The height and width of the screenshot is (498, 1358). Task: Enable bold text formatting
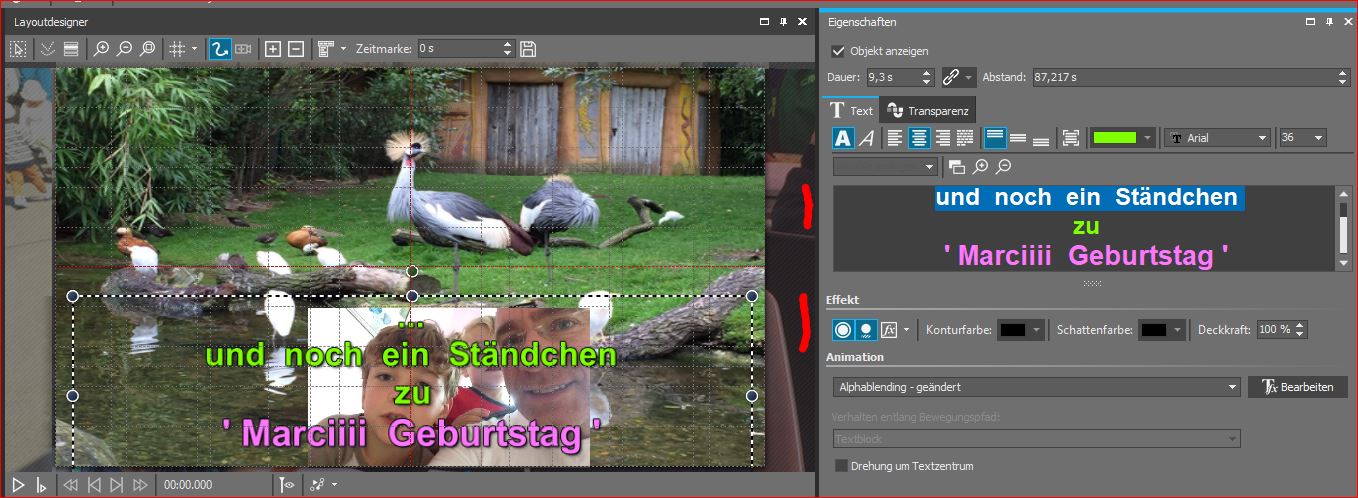pos(843,138)
